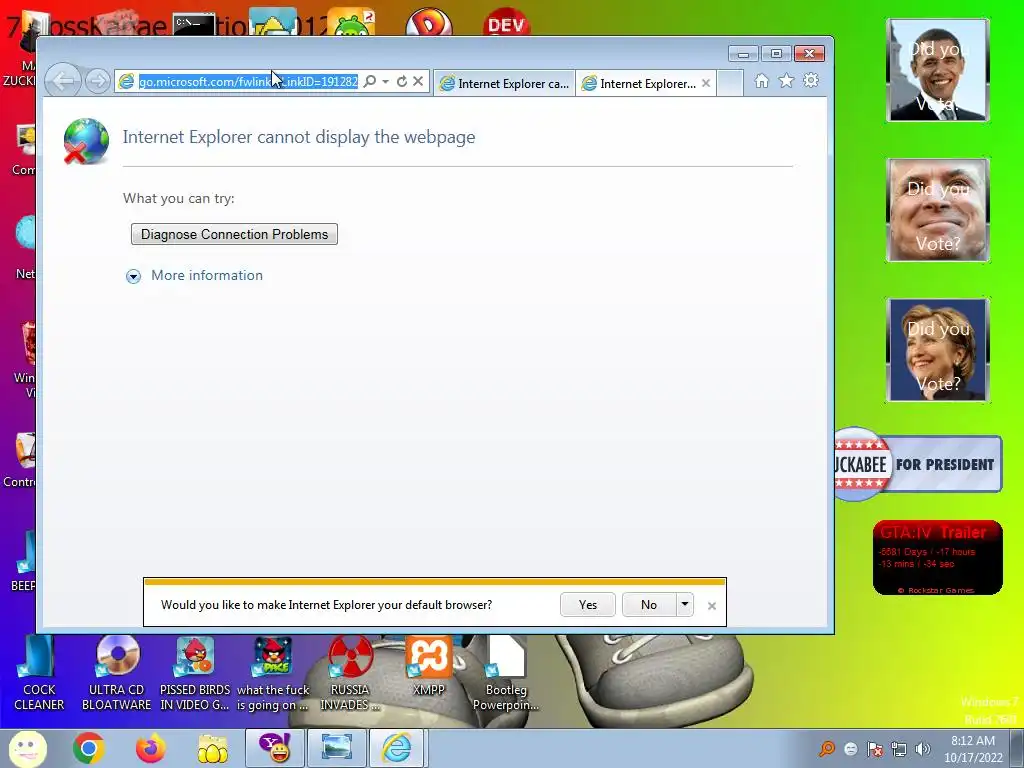Image resolution: width=1024 pixels, height=768 pixels.
Task: Click the DEV icon on the desktop
Action: 506,24
